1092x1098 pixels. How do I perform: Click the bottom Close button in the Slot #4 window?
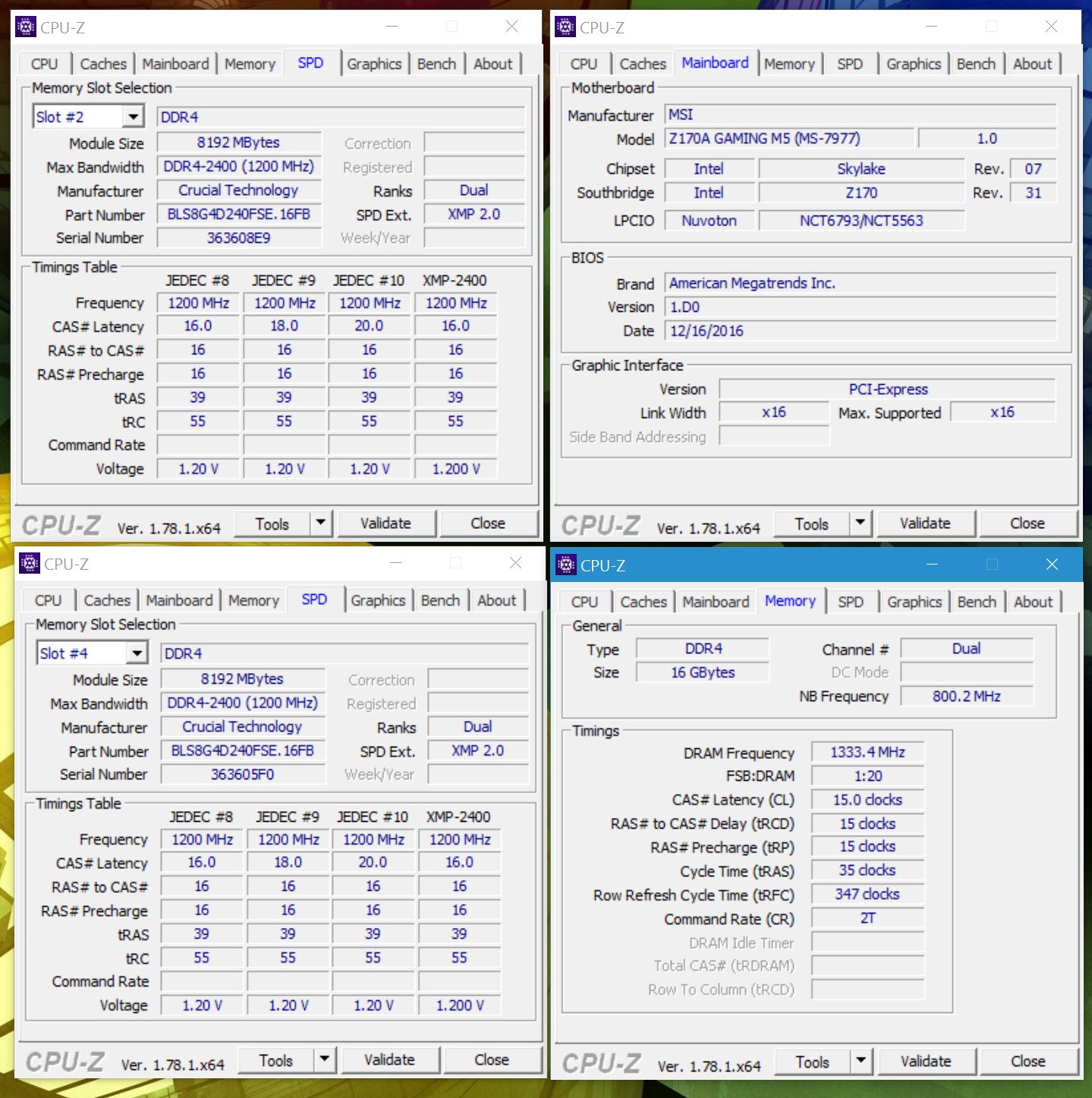492,1060
